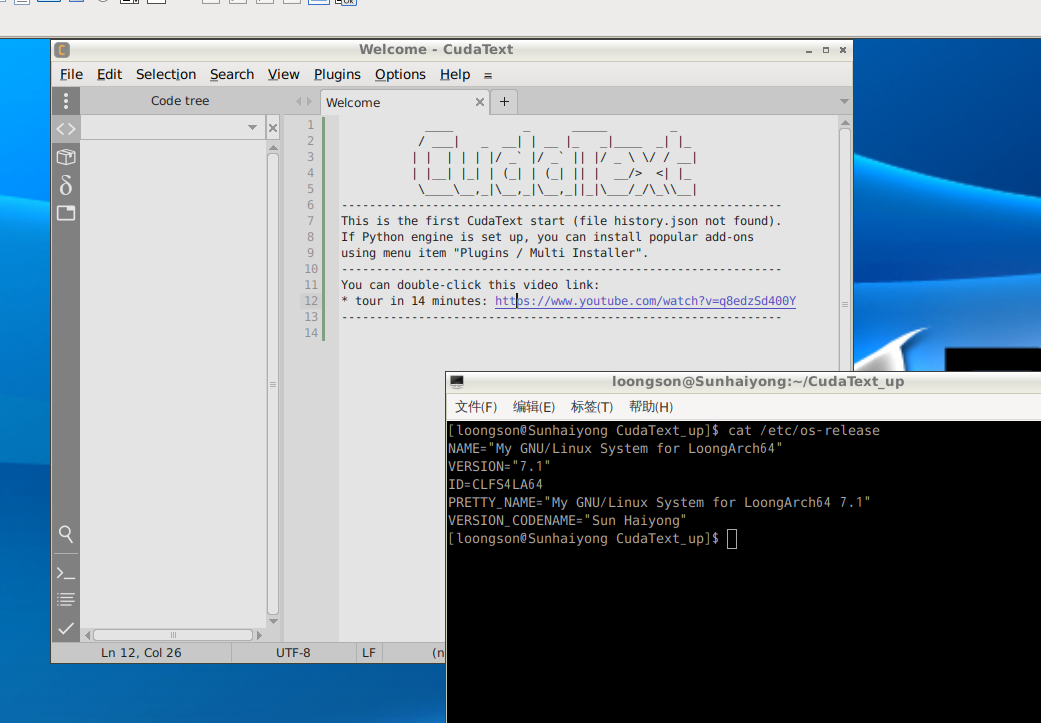
Task: Select the Welcome tab
Action: (354, 102)
